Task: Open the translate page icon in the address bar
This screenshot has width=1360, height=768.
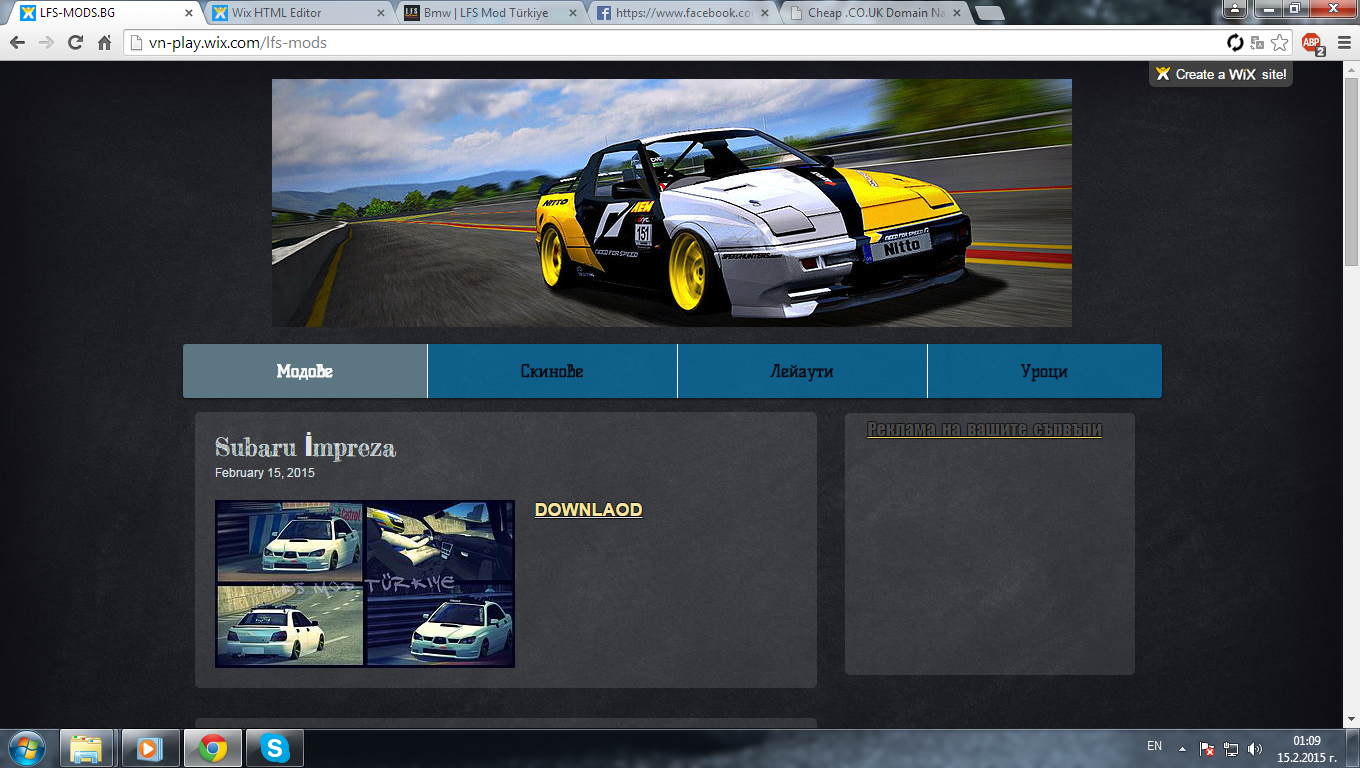Action: (x=1257, y=43)
